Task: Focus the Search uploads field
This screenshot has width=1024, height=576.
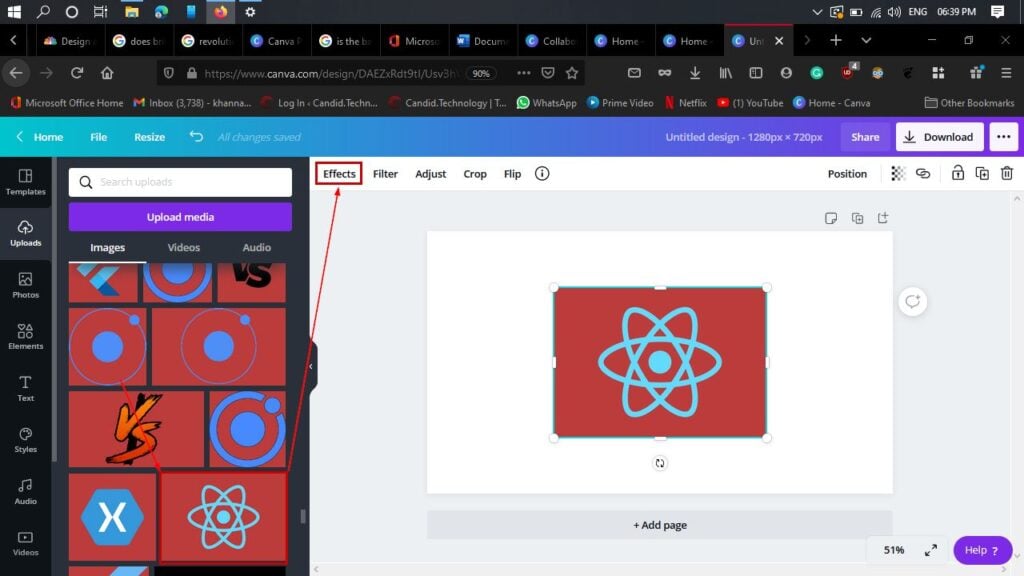Action: (180, 182)
